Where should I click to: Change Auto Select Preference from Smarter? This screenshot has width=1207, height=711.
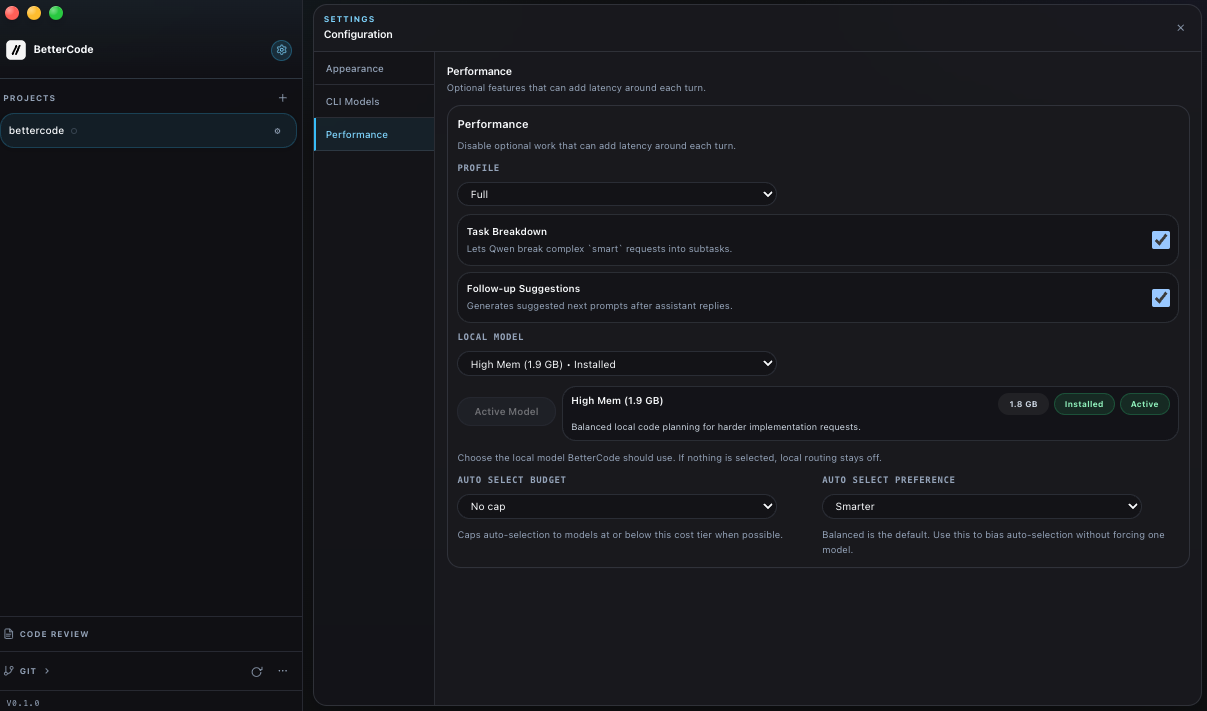[981, 506]
